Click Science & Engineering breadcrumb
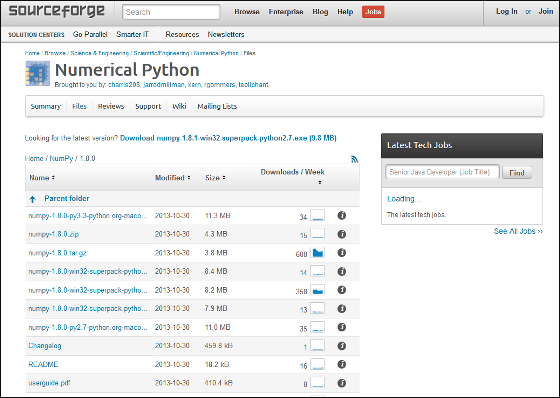560x398 pixels. click(x=100, y=53)
